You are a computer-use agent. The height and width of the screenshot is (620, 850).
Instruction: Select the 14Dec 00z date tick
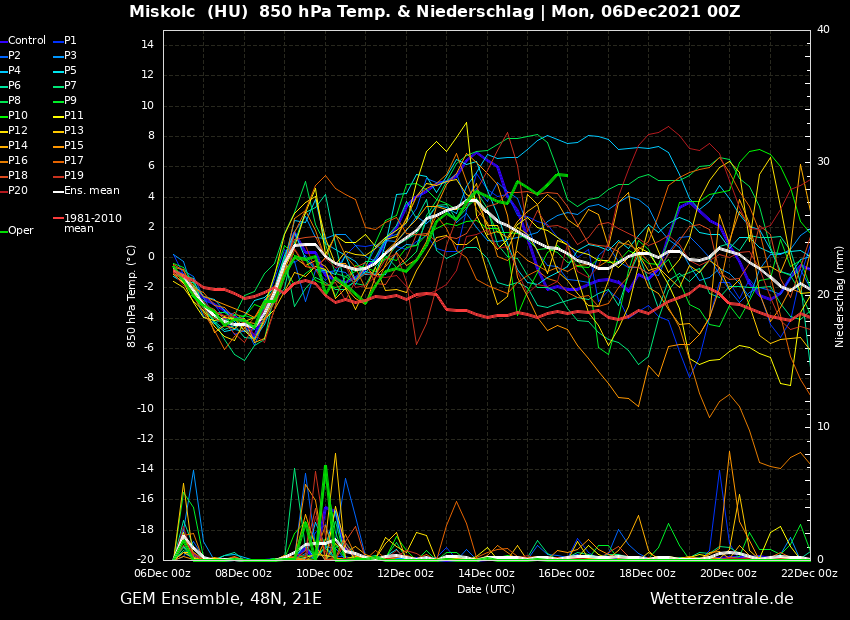(486, 573)
